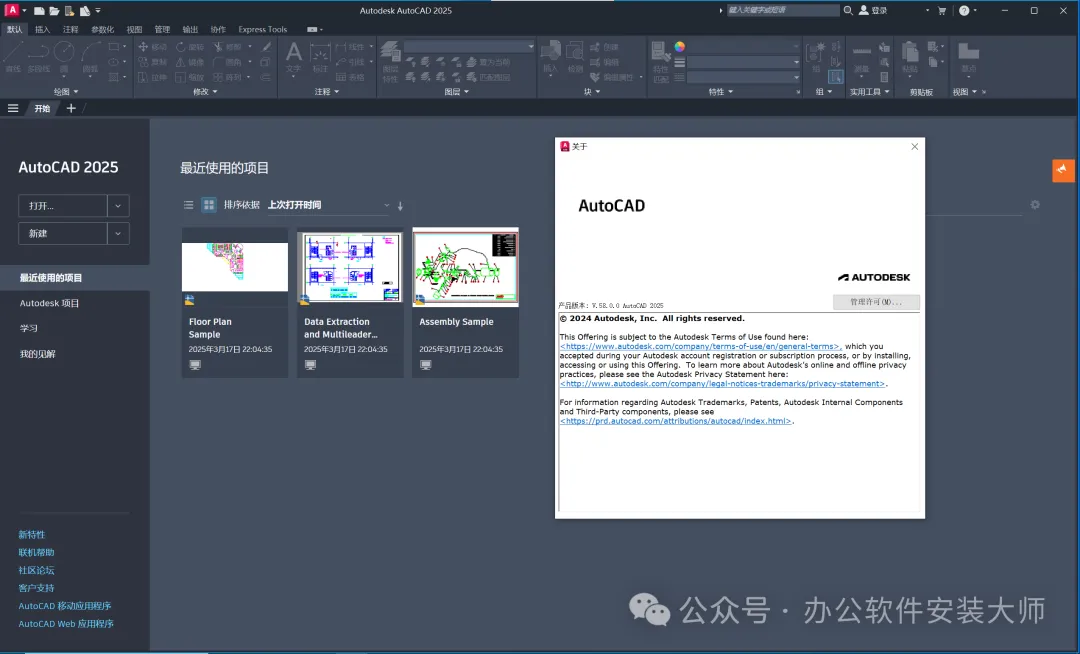Select the Line (直线) draw tool
Screen dimensions: 1080x654
(13, 56)
